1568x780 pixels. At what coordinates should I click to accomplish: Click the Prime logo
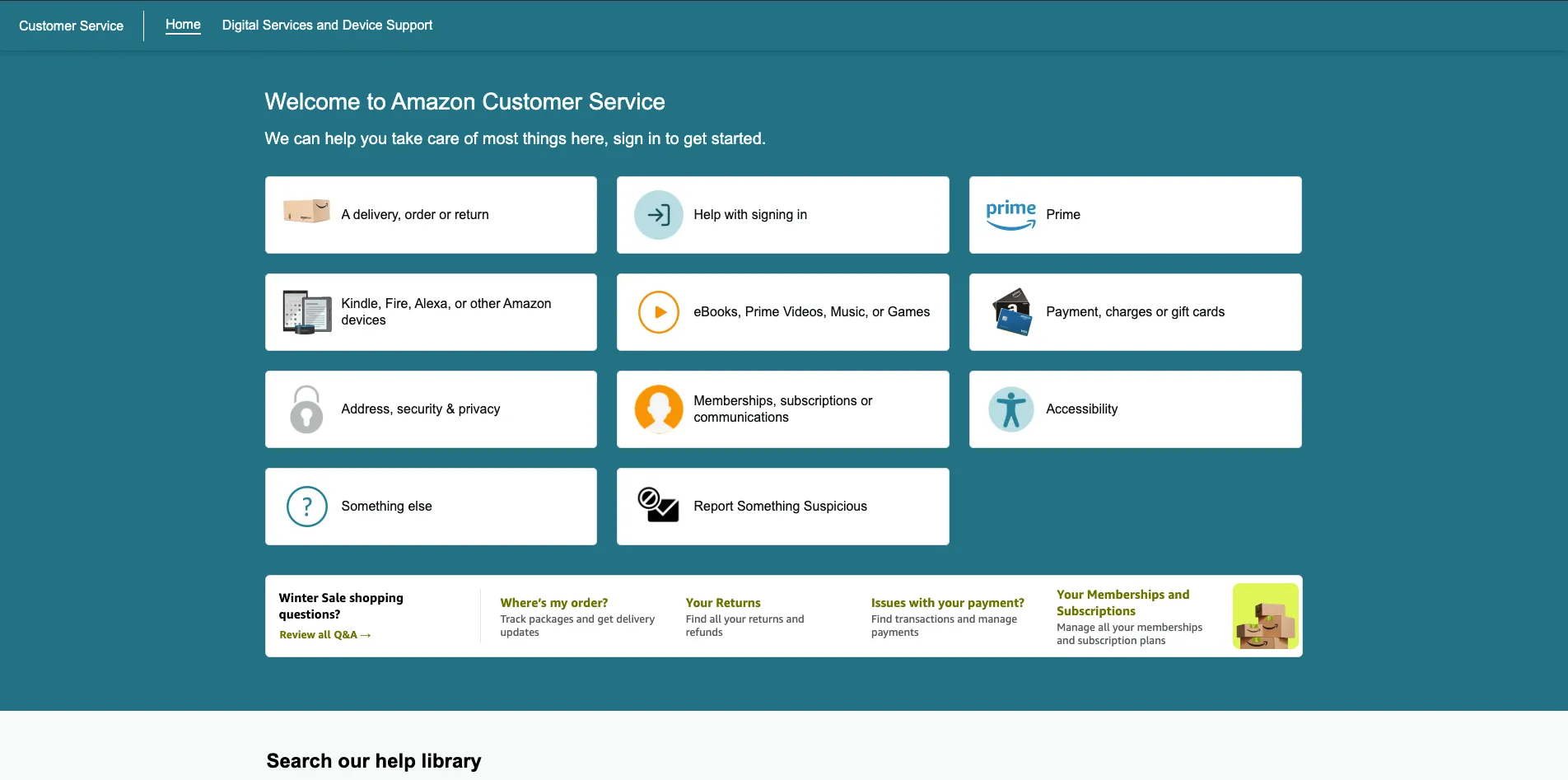[x=1009, y=213]
